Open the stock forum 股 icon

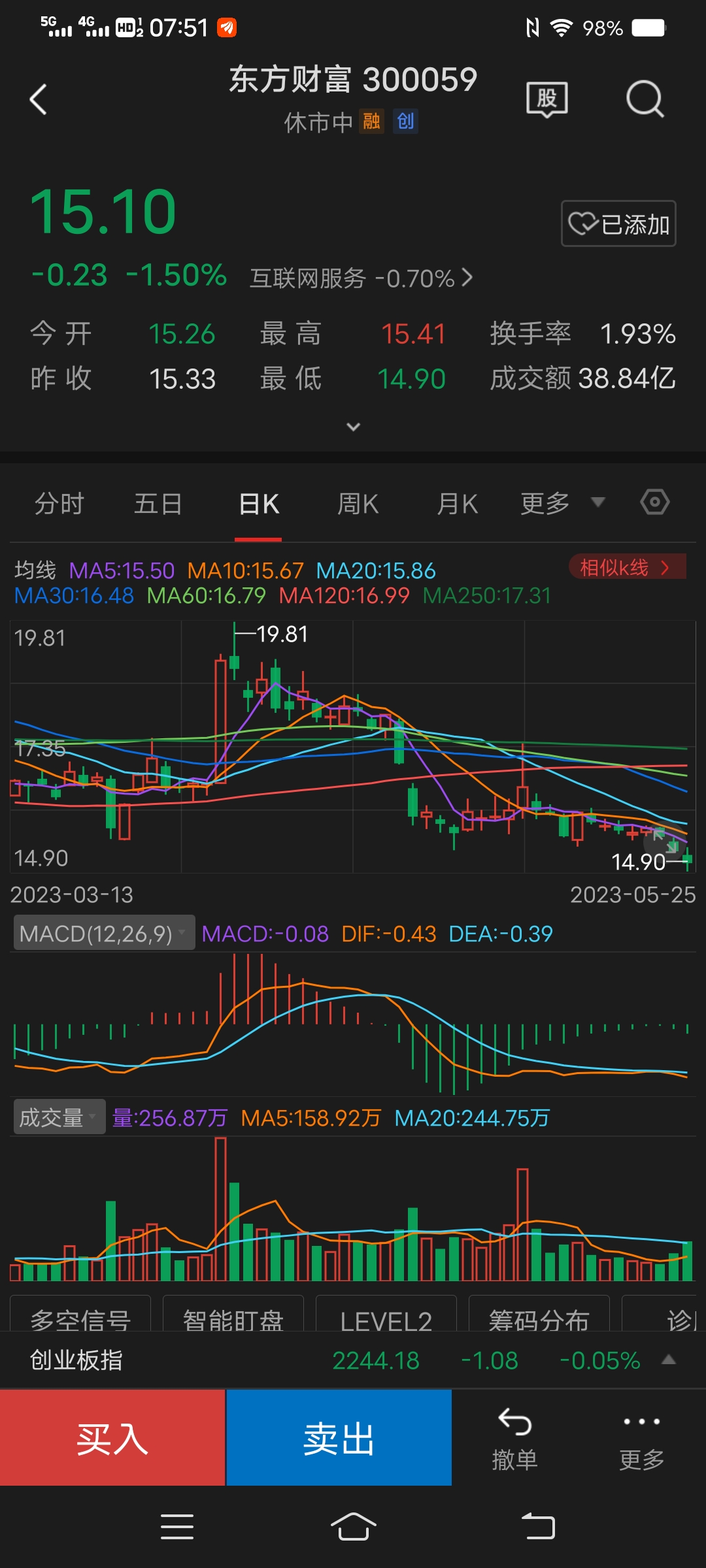point(547,99)
